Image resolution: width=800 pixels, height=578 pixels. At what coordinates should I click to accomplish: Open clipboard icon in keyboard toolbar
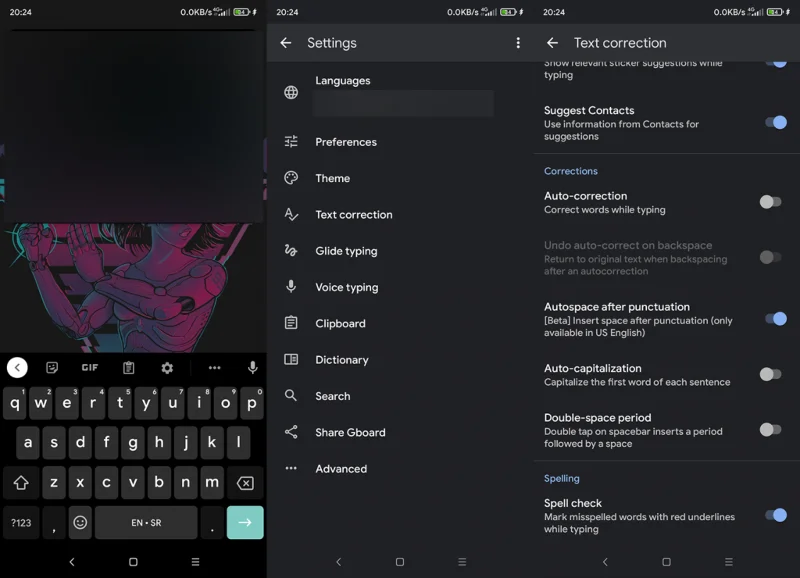click(x=129, y=367)
